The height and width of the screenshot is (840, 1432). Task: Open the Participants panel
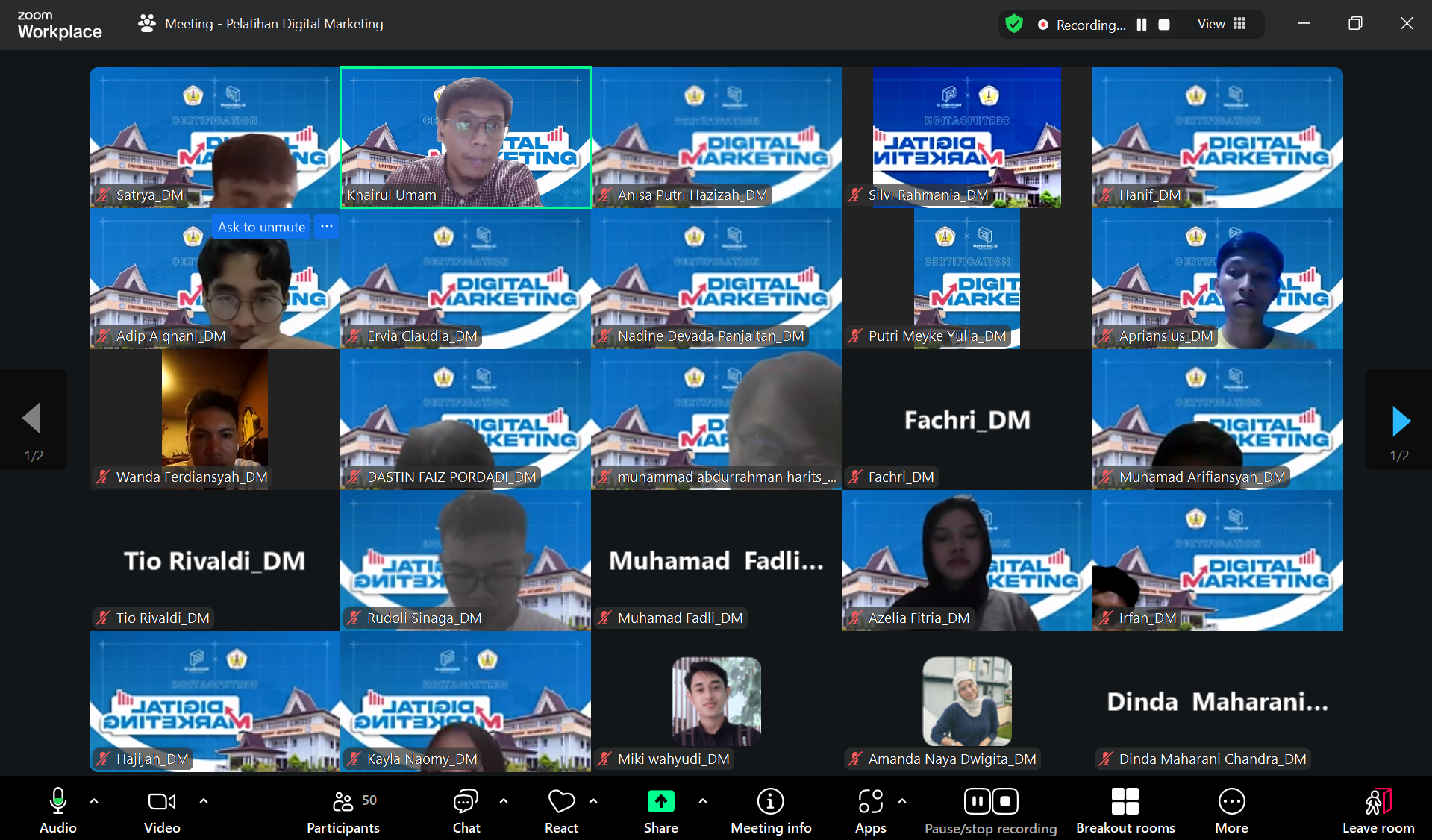point(343,810)
